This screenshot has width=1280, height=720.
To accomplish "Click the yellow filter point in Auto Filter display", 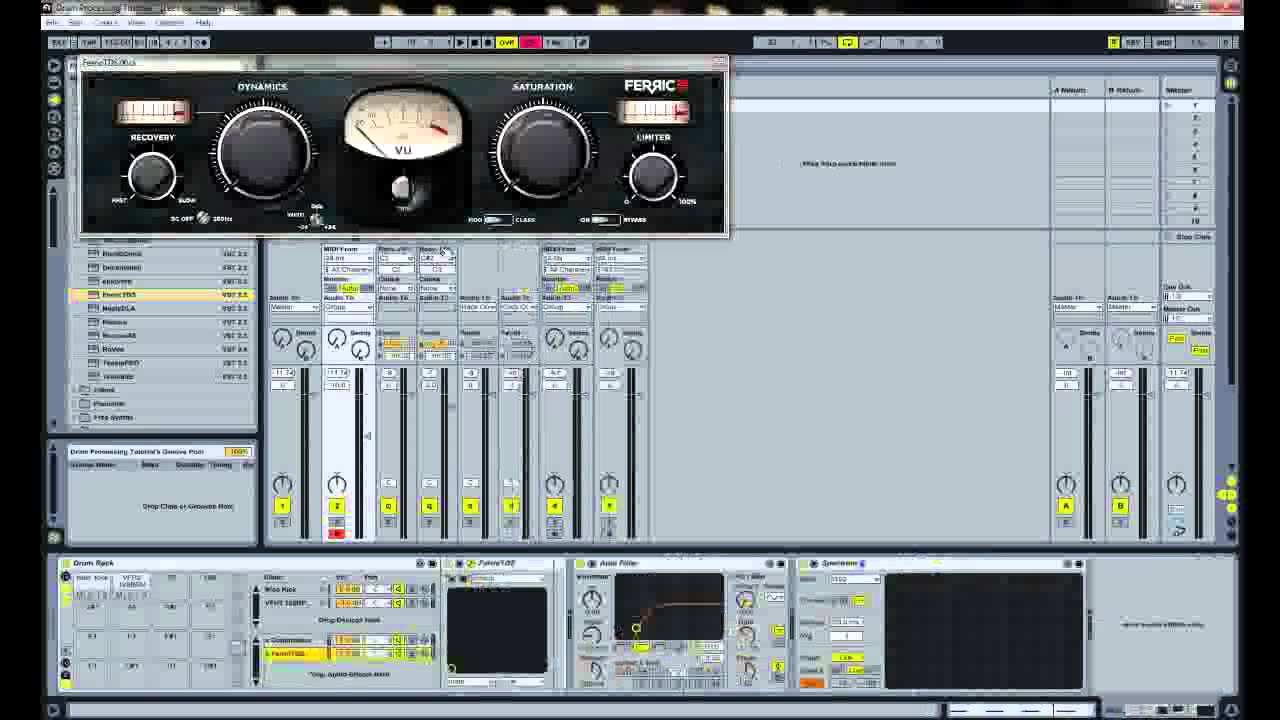I will pyautogui.click(x=636, y=628).
